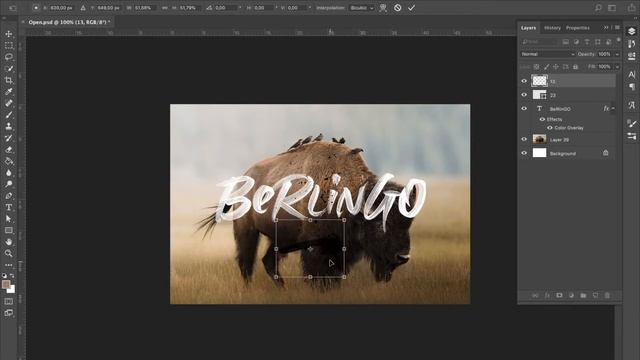
Task: Select the Hand tool
Action: click(9, 242)
